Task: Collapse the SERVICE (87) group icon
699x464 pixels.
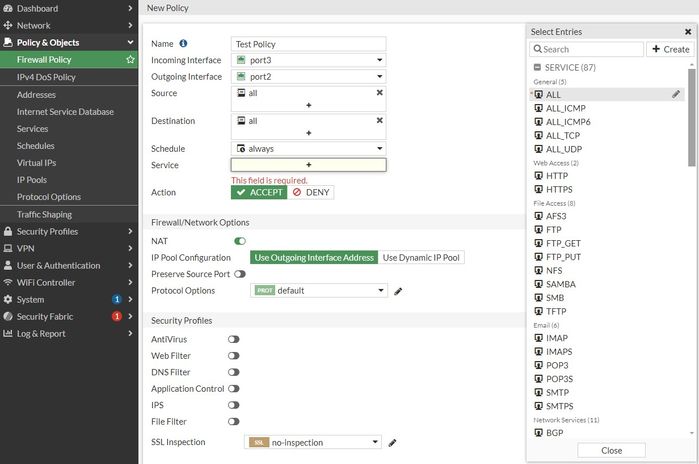Action: click(537, 67)
